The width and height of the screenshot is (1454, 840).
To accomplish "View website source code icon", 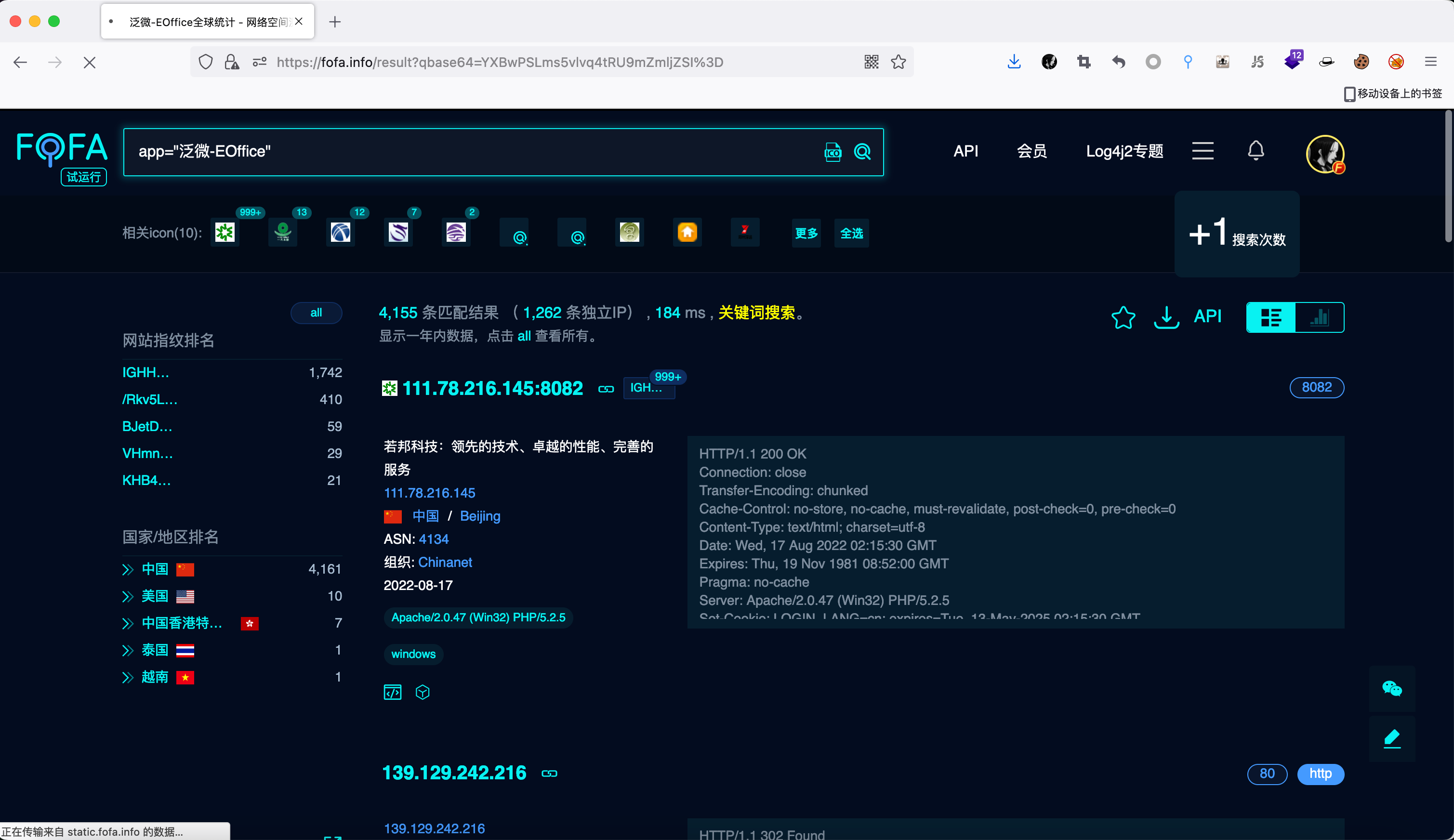I will (392, 692).
